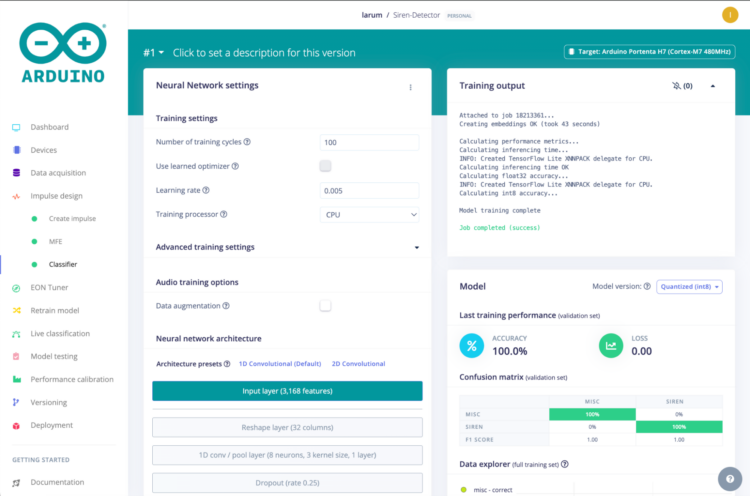
Task: Show help for Data explorer
Action: point(564,464)
